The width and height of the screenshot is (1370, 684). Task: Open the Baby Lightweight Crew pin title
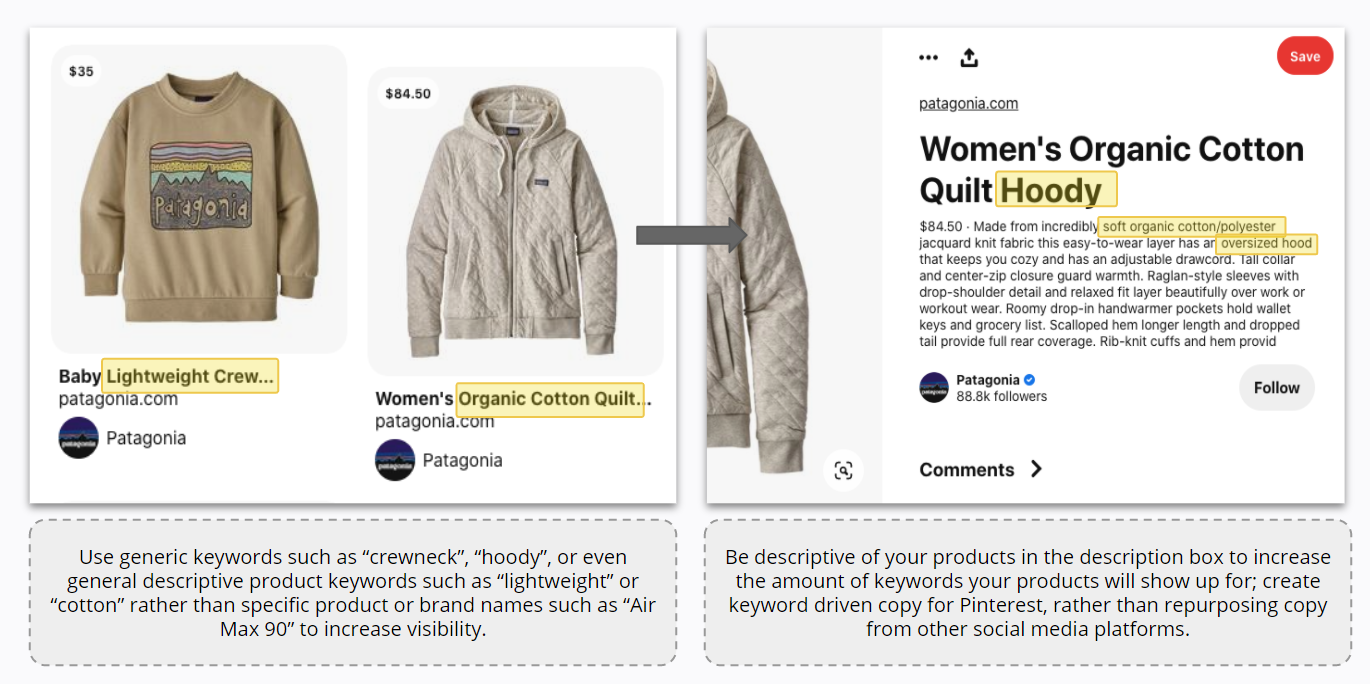tap(166, 377)
